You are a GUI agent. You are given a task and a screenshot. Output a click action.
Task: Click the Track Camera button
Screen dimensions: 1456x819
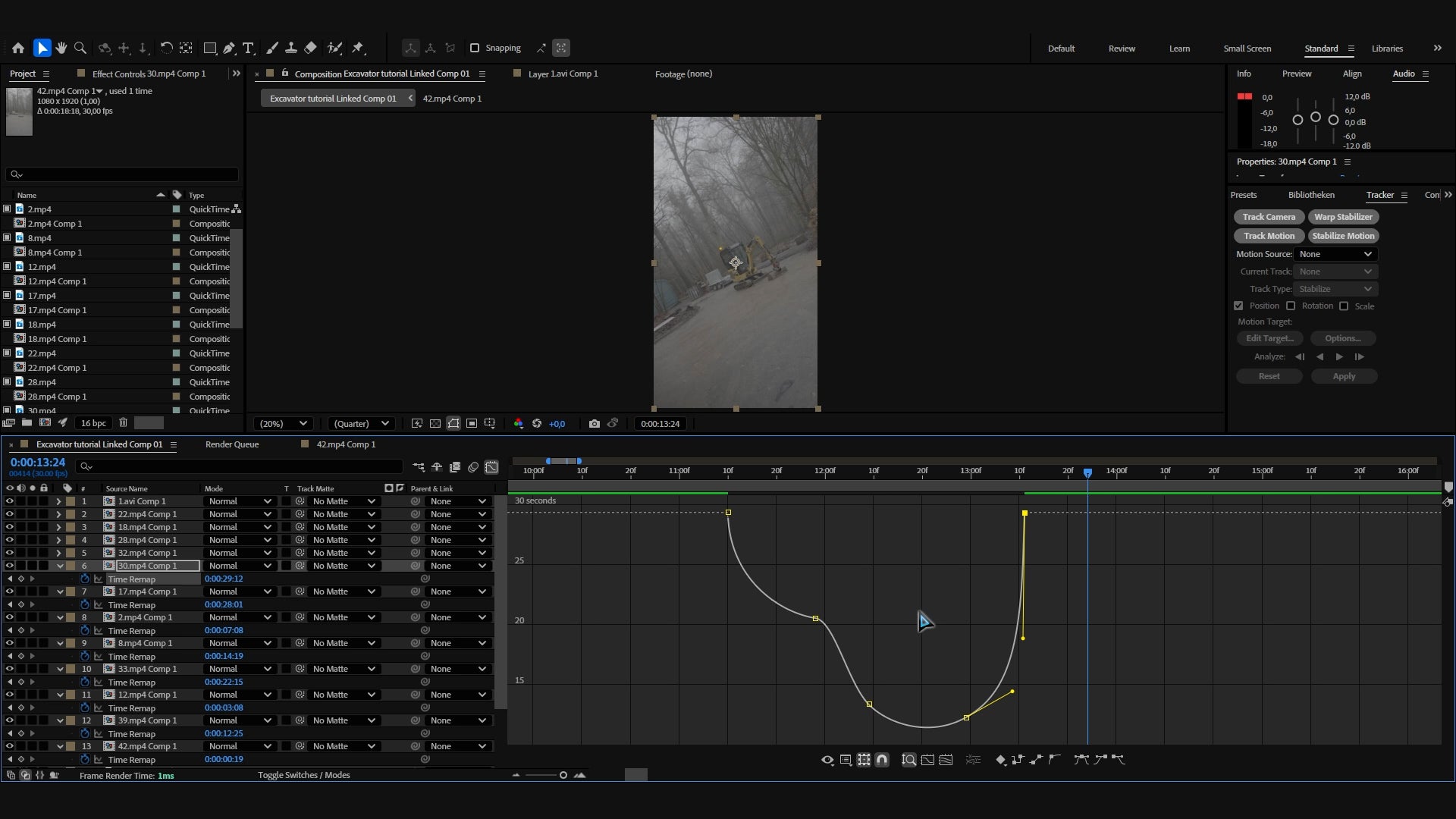1269,217
